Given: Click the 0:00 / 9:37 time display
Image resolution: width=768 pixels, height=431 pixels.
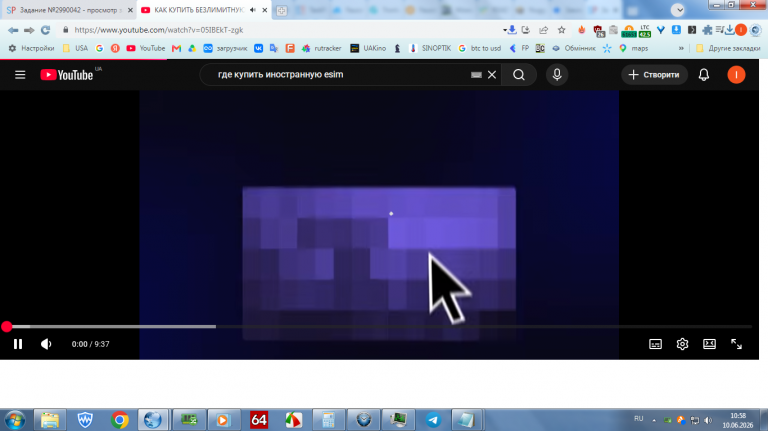Looking at the screenshot, I should [x=91, y=344].
